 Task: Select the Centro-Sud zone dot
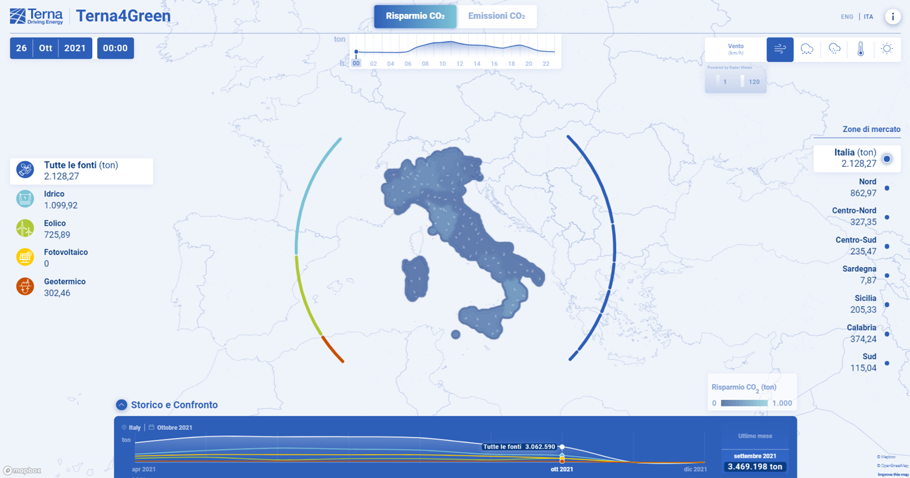(887, 247)
